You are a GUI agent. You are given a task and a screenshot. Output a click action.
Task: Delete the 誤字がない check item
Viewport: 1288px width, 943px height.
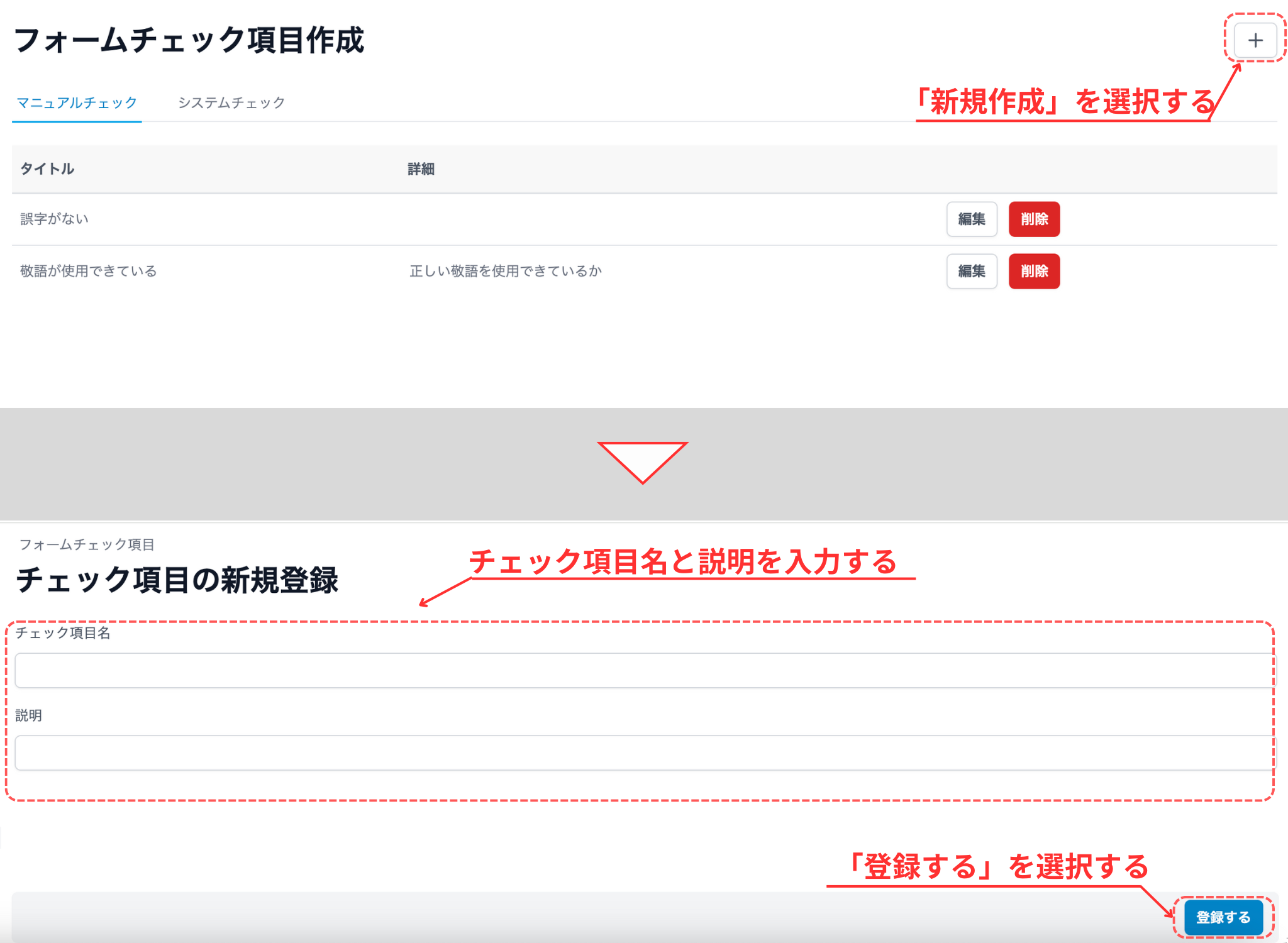[x=1034, y=219]
